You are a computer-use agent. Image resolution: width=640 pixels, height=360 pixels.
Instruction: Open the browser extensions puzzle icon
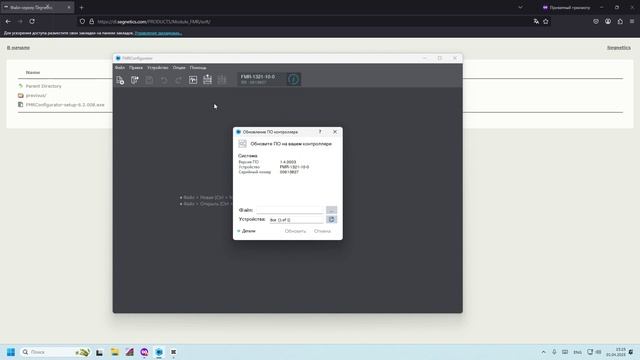click(x=620, y=21)
